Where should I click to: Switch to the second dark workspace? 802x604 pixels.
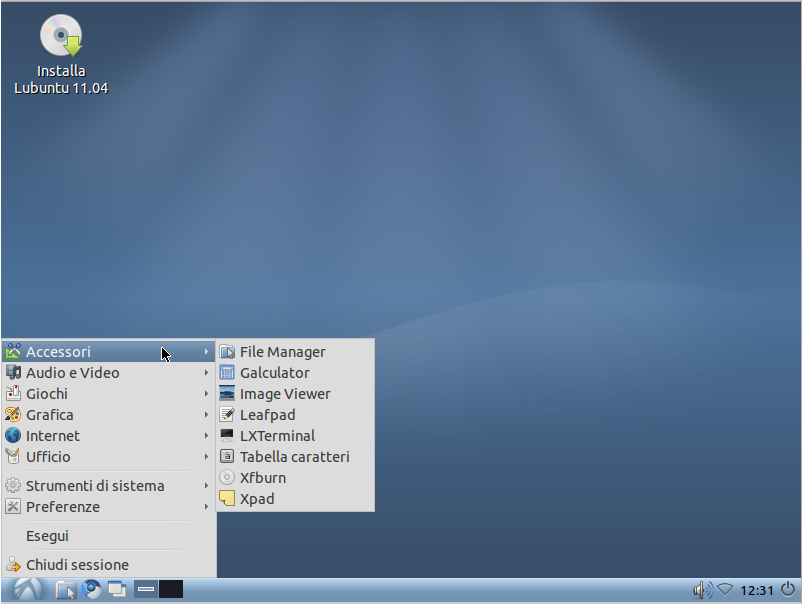click(x=171, y=589)
